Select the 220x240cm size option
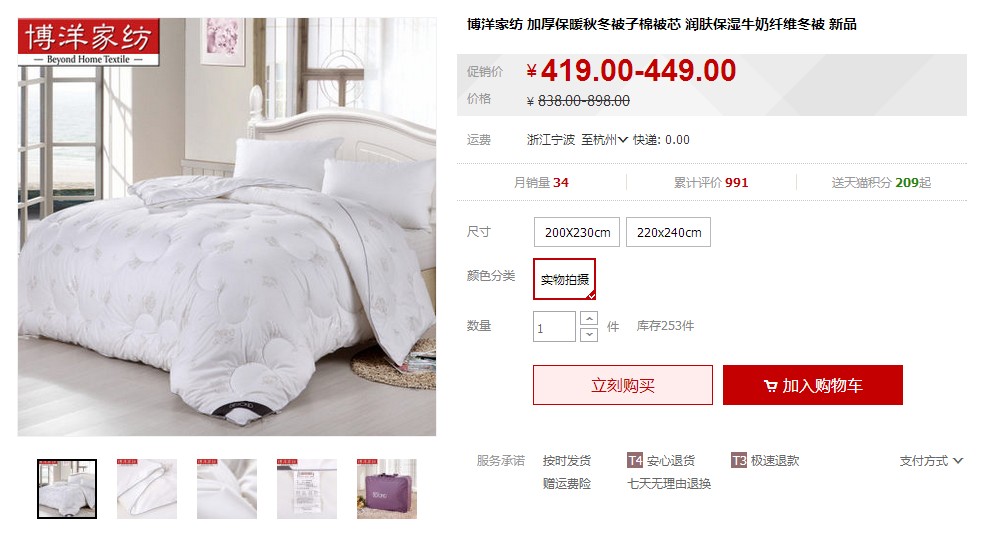This screenshot has width=992, height=537. click(668, 232)
